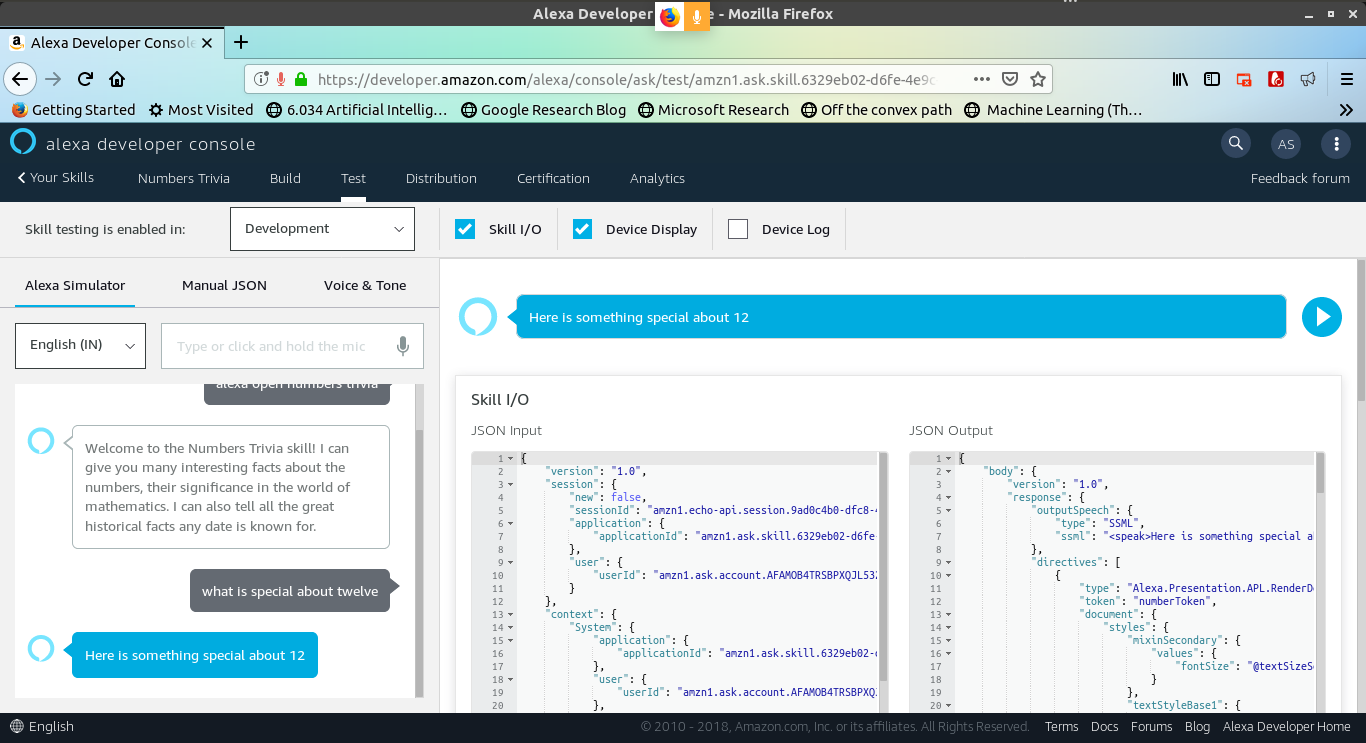Go back to Your Skills
1366x743 pixels.
(56, 177)
